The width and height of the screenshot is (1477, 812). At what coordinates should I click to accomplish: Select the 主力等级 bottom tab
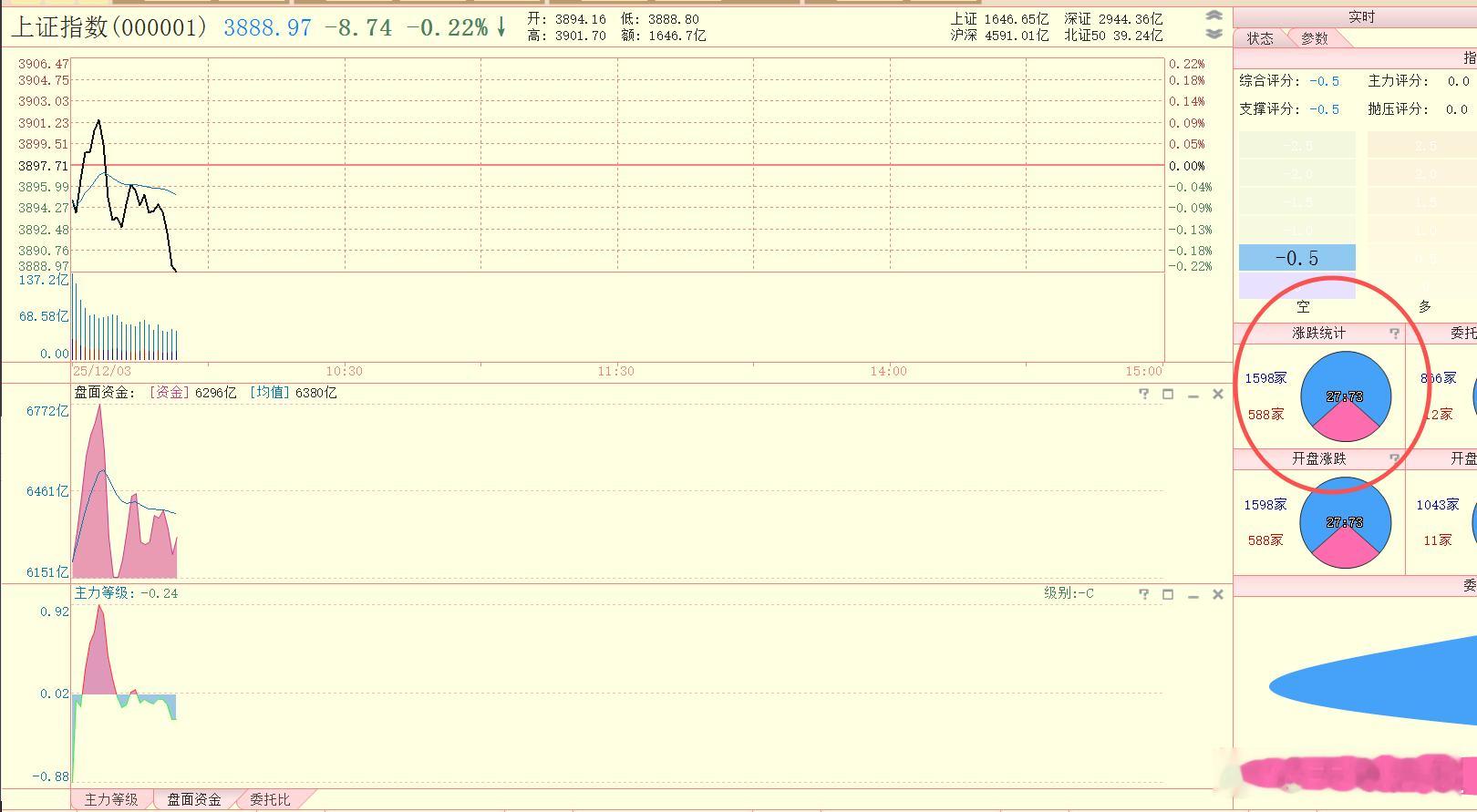coord(111,799)
